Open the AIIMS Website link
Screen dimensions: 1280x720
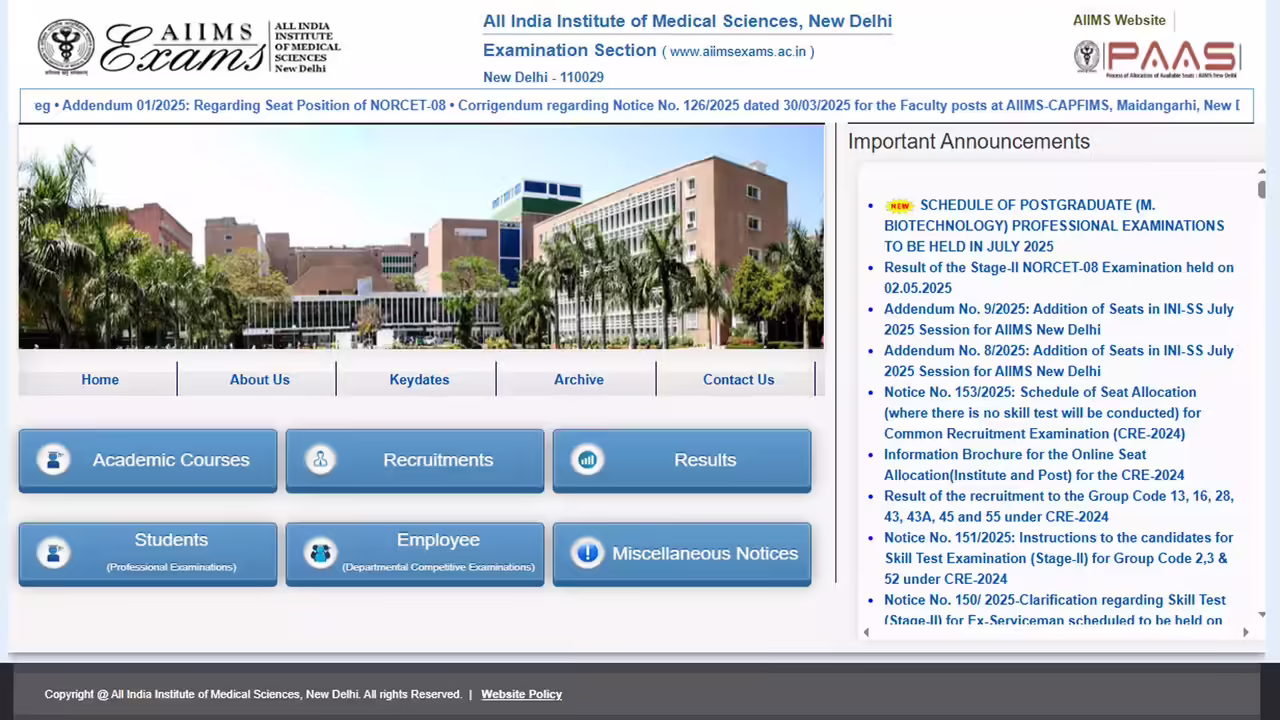click(1119, 20)
